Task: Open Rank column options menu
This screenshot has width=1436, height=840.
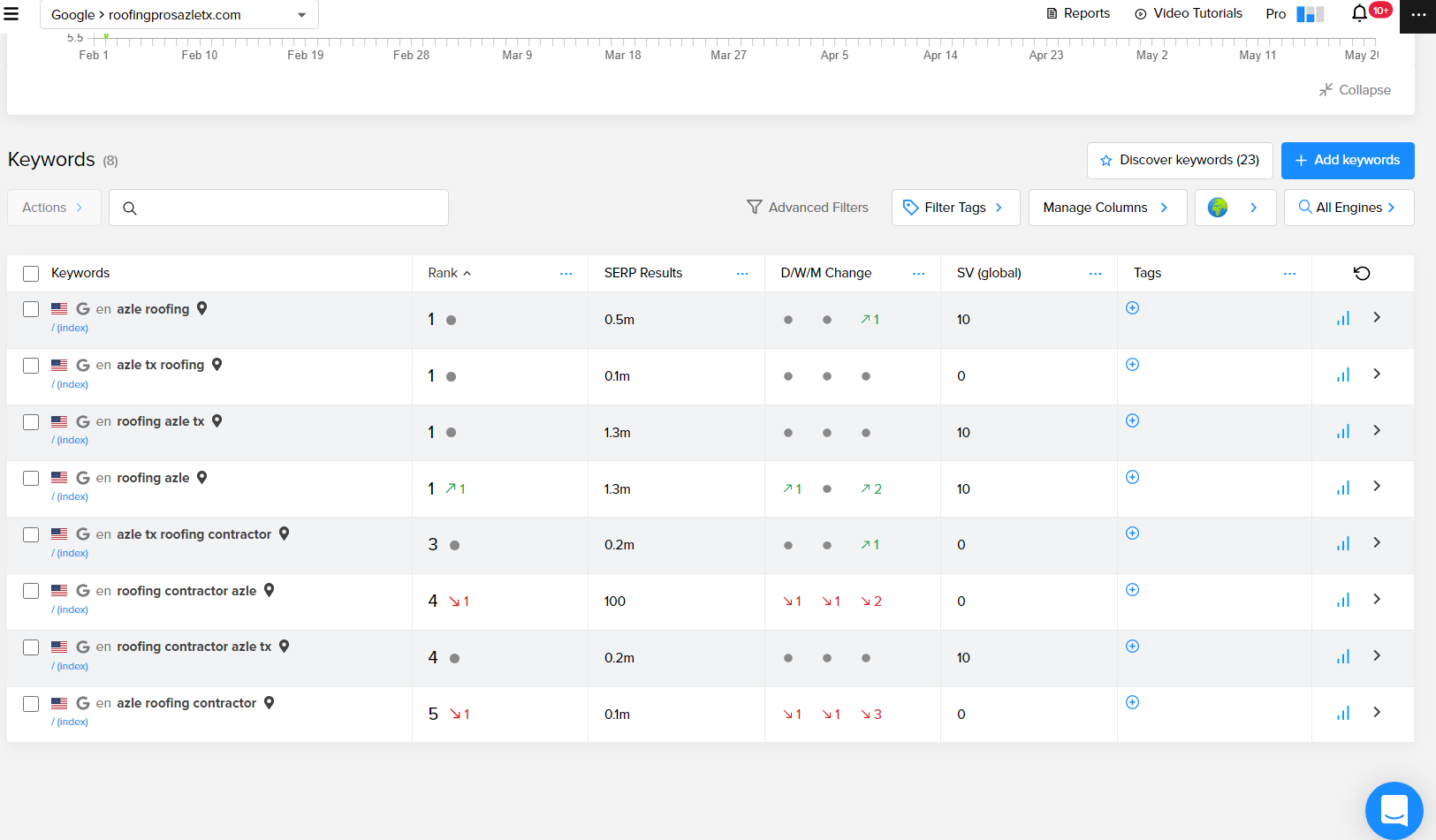Action: click(x=566, y=274)
